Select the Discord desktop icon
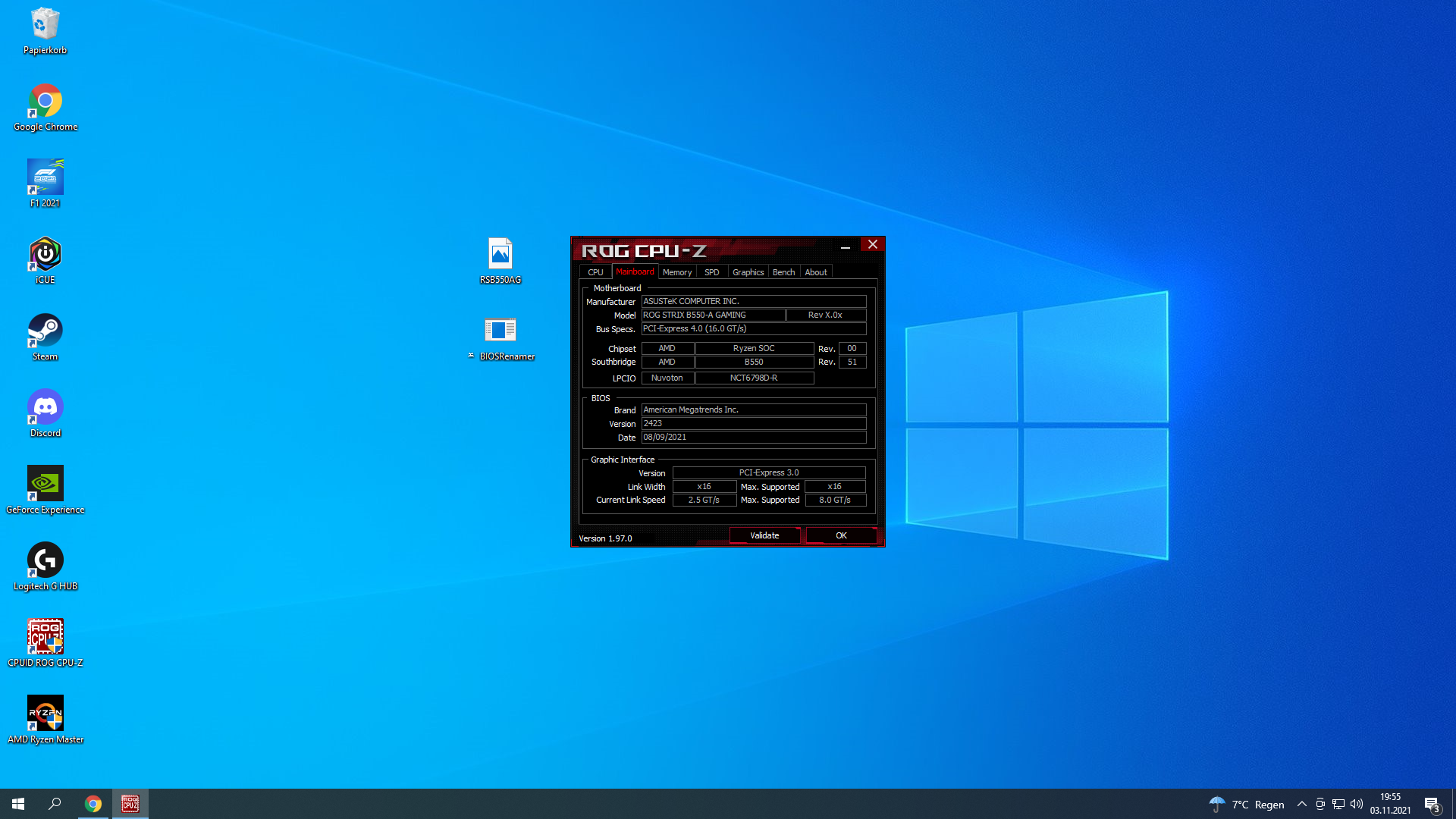This screenshot has width=1456, height=819. (x=45, y=414)
